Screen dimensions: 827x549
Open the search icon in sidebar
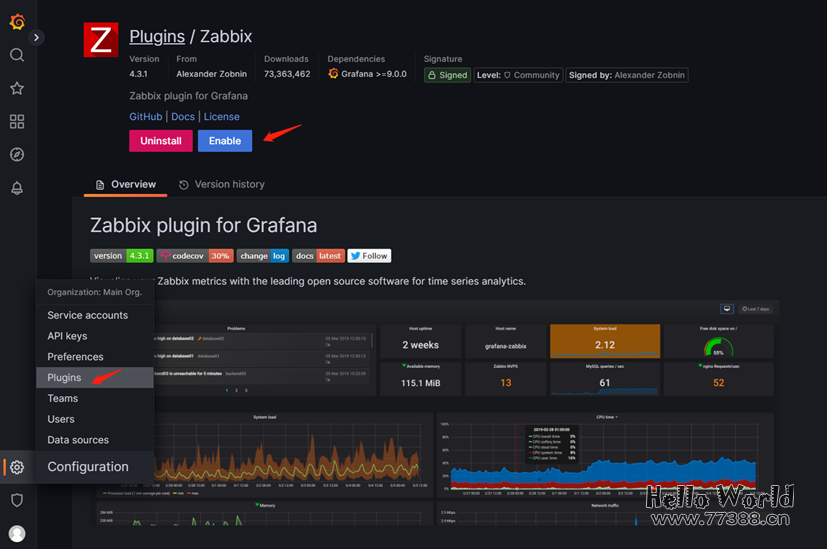17,55
